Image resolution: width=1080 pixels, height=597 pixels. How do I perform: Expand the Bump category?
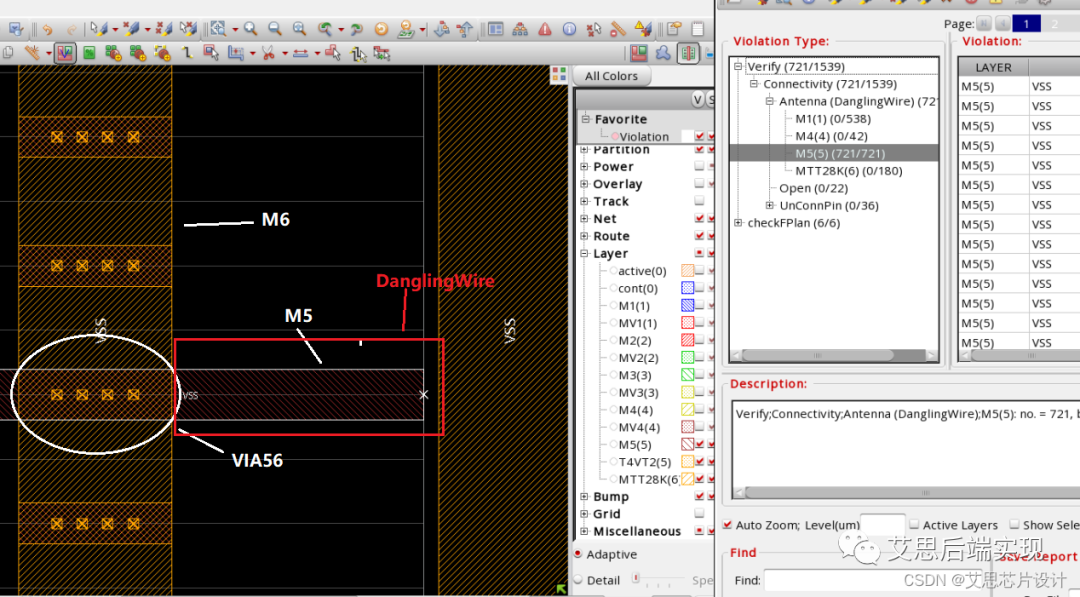tap(584, 497)
